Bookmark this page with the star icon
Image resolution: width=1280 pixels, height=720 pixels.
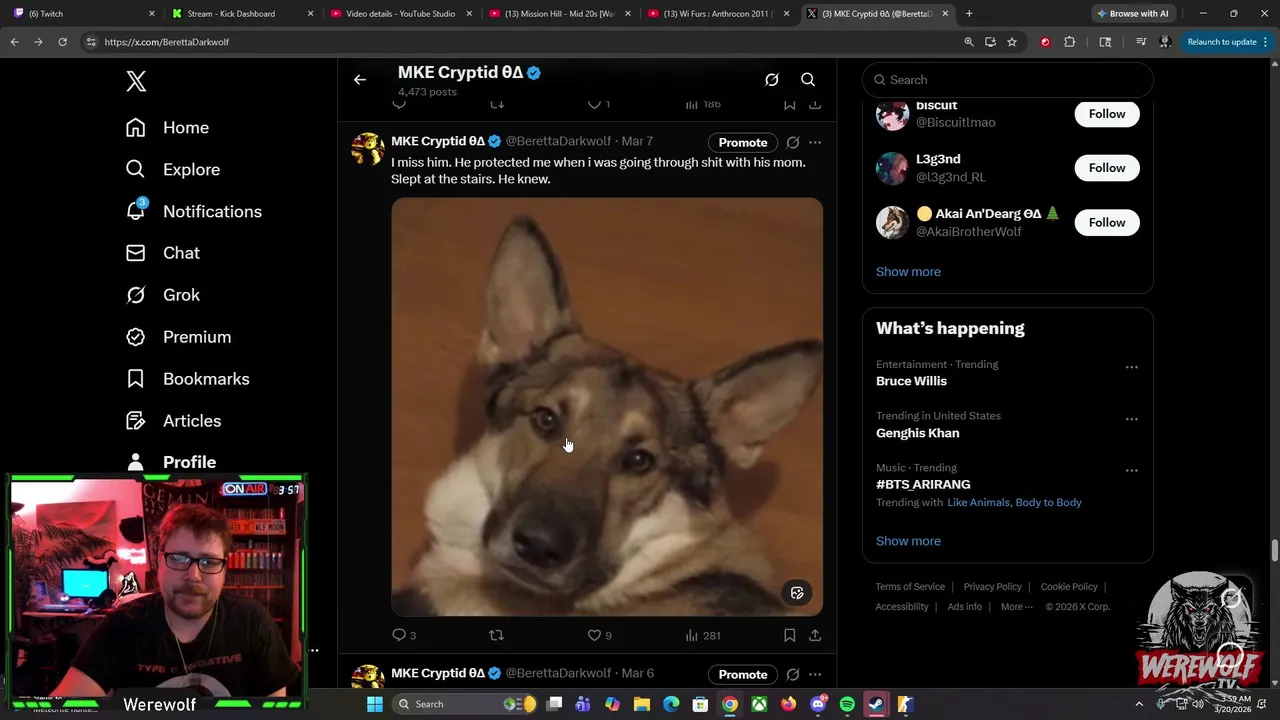click(x=1012, y=42)
